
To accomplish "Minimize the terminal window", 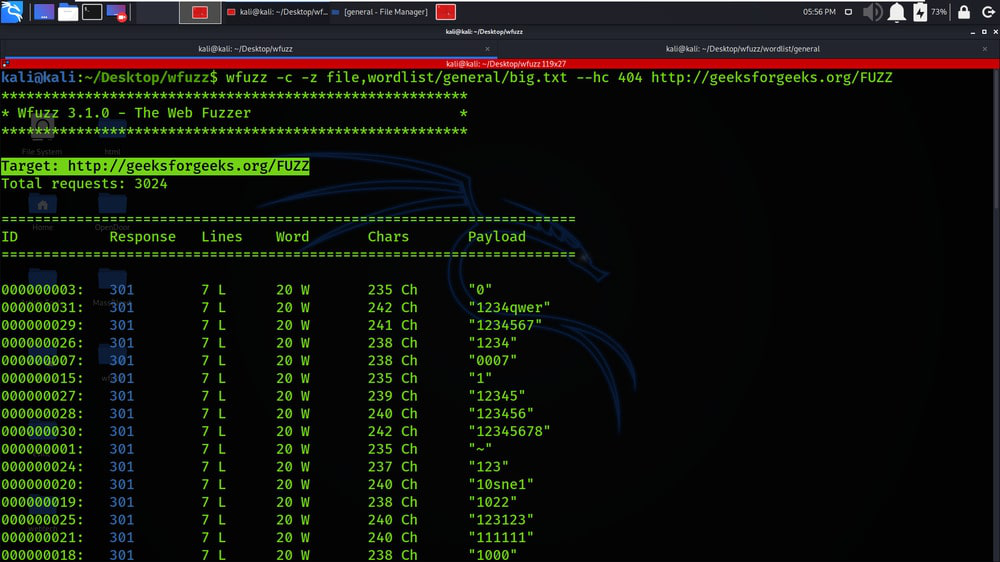I will (x=973, y=32).
